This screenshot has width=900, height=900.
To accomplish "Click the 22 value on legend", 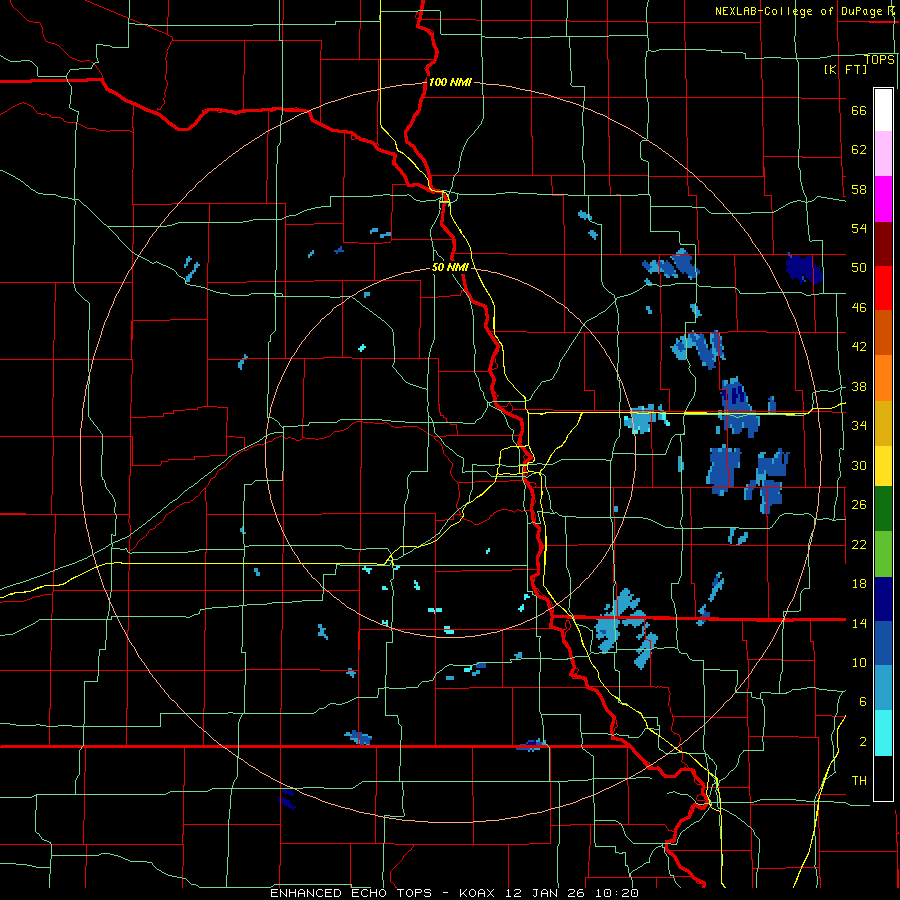I will tap(859, 544).
